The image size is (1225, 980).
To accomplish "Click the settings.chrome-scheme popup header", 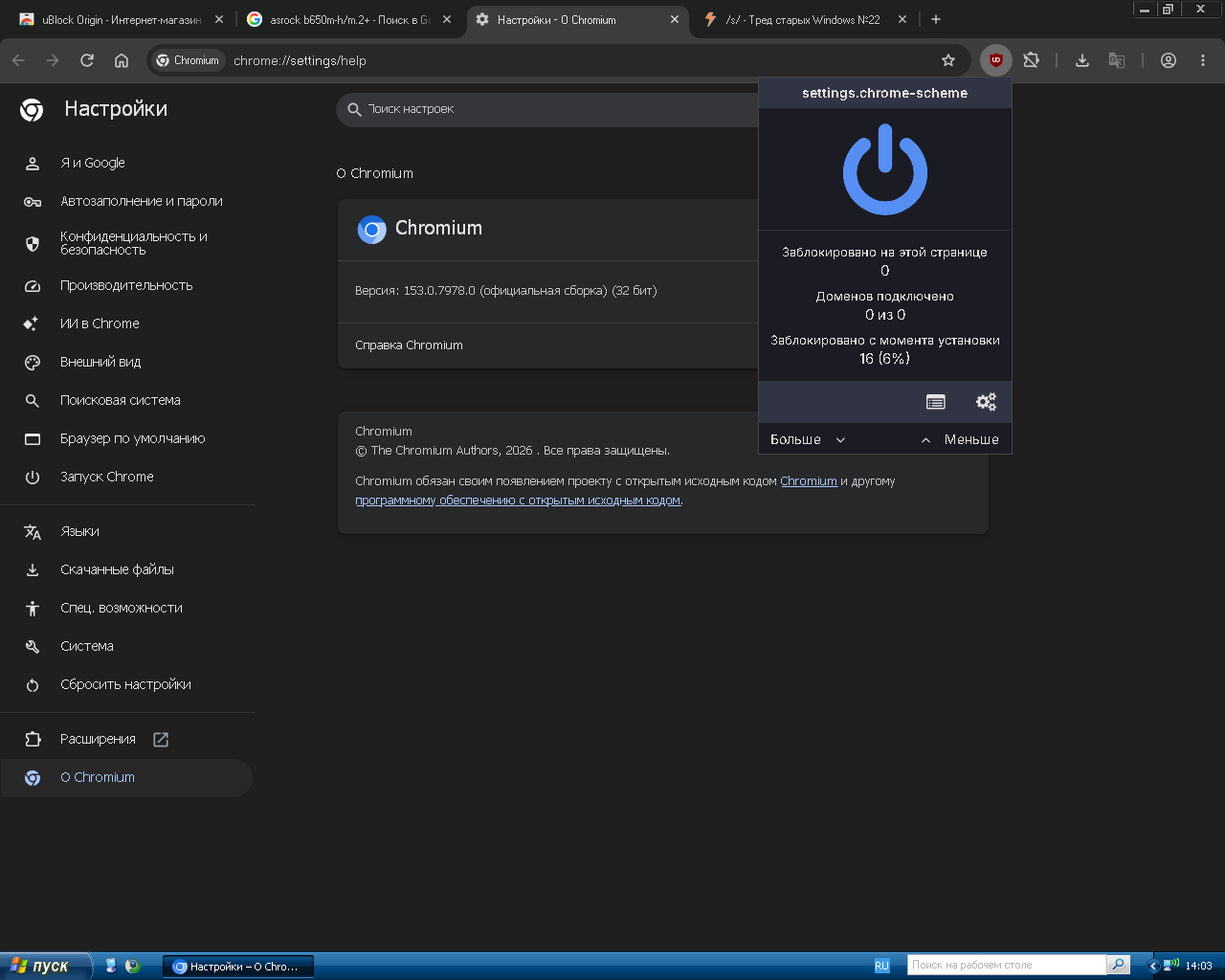I will [885, 93].
